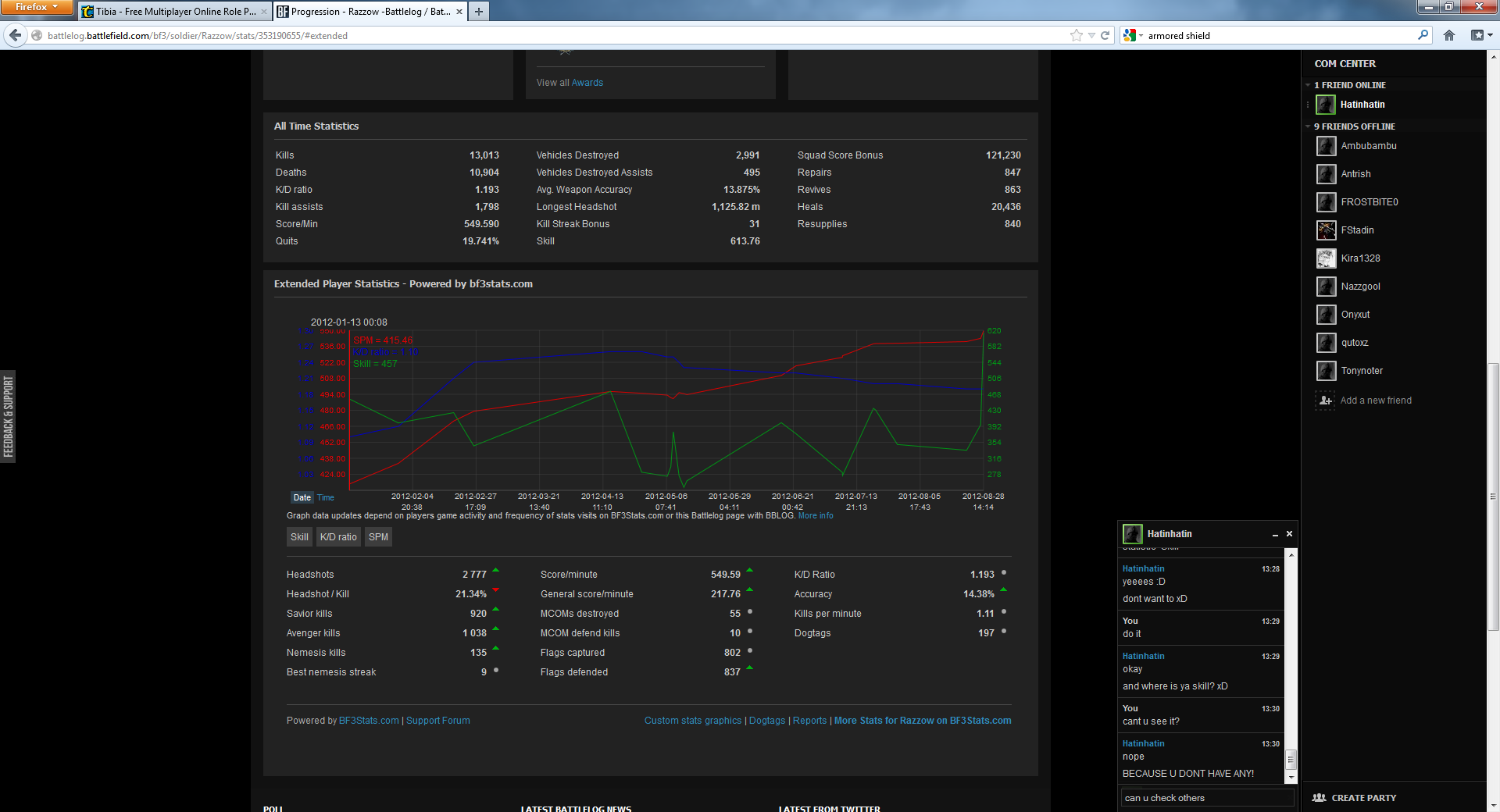
Task: Go back with the browser back arrow
Action: point(15,35)
